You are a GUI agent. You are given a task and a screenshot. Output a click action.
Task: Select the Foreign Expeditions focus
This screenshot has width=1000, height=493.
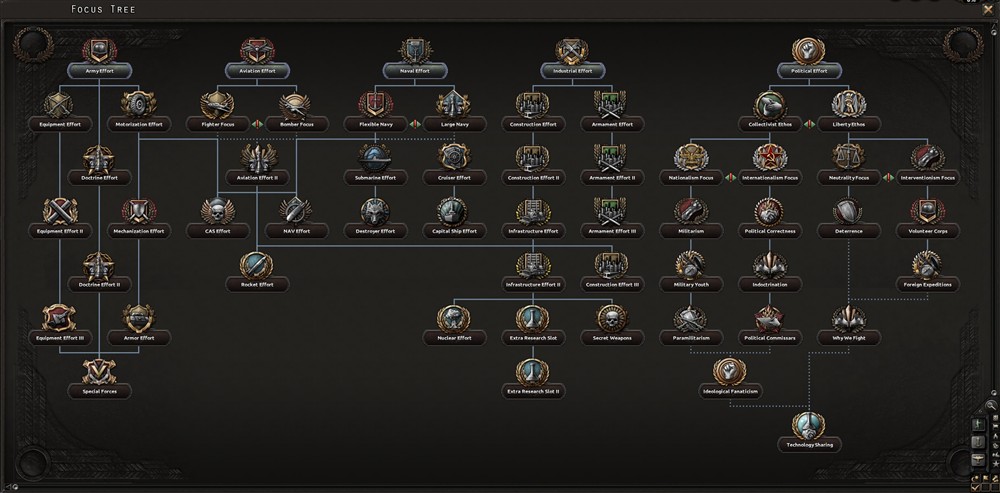[928, 265]
